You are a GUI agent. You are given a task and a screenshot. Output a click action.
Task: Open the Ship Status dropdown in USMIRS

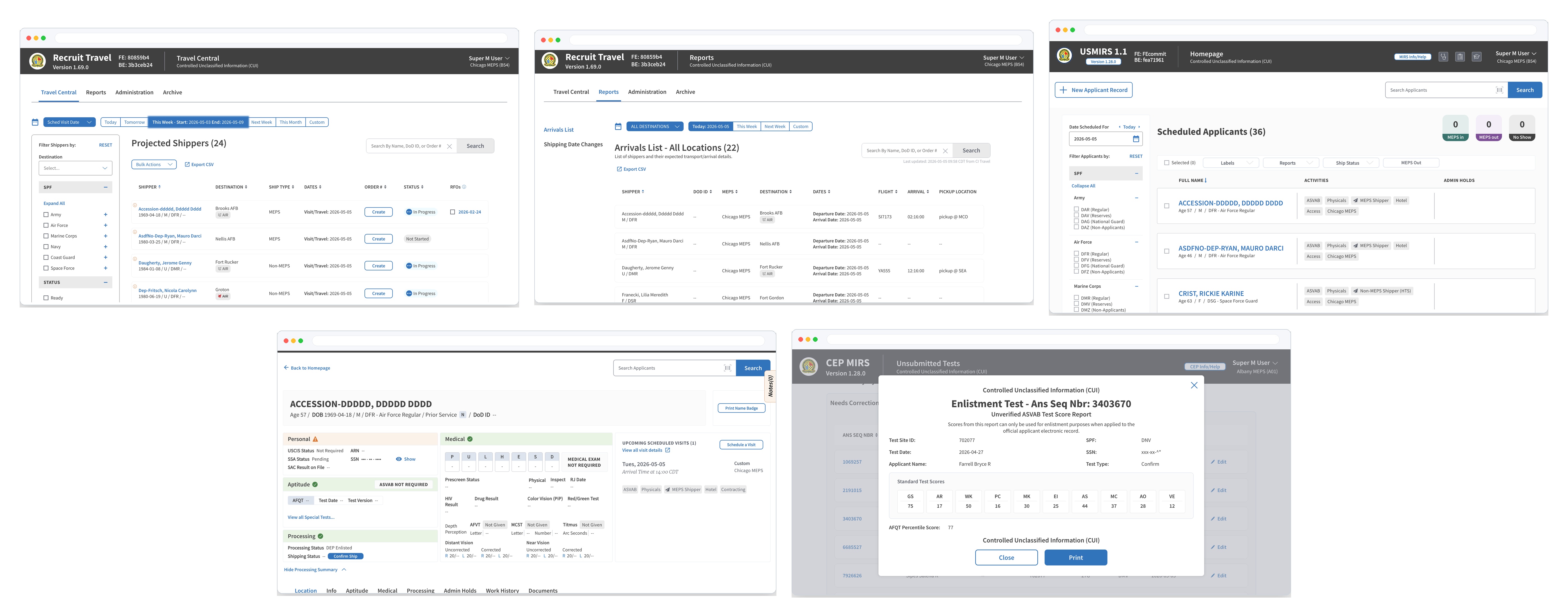pyautogui.click(x=1351, y=163)
